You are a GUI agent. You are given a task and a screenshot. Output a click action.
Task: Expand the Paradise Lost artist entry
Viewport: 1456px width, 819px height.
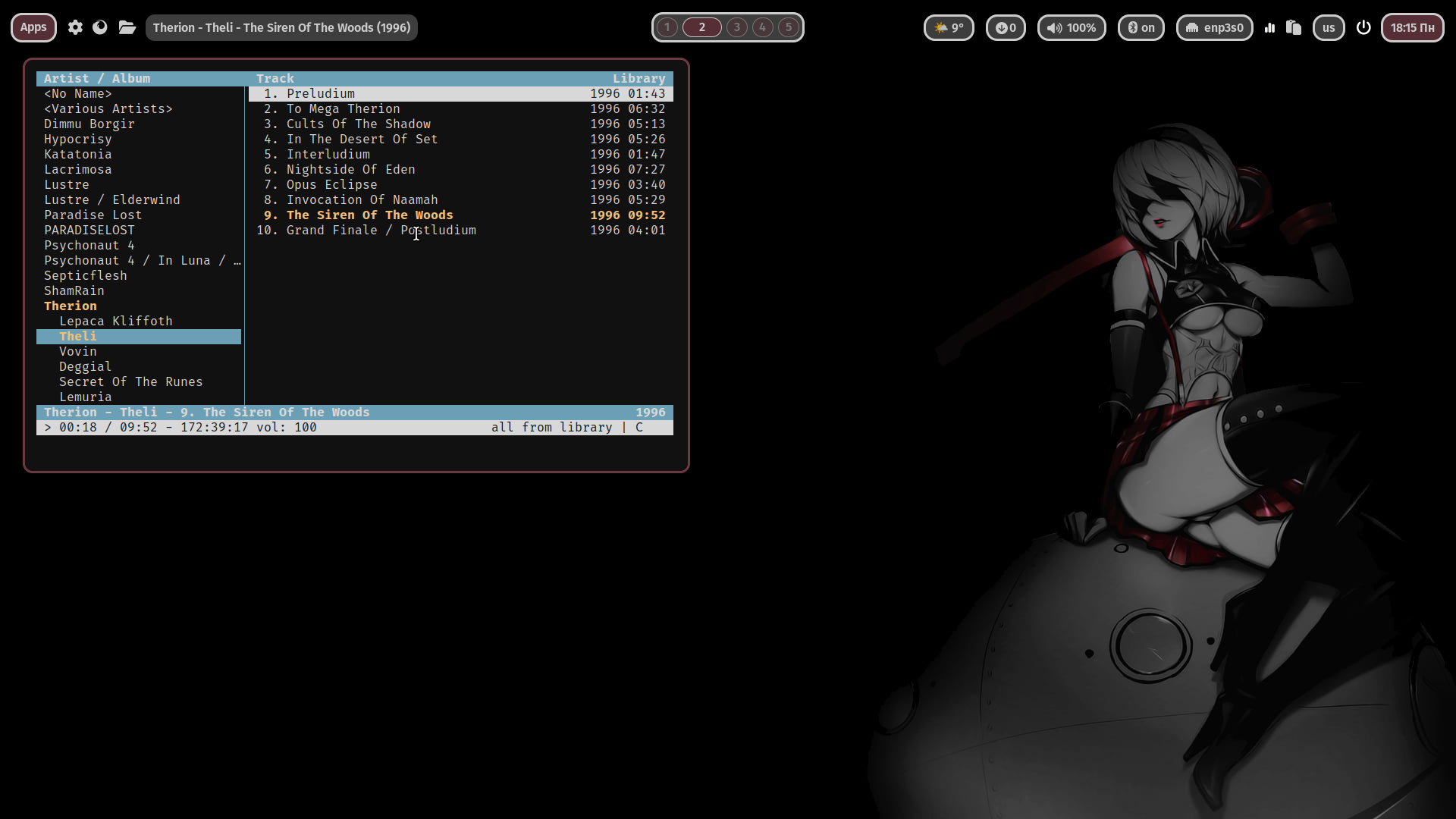(x=93, y=215)
